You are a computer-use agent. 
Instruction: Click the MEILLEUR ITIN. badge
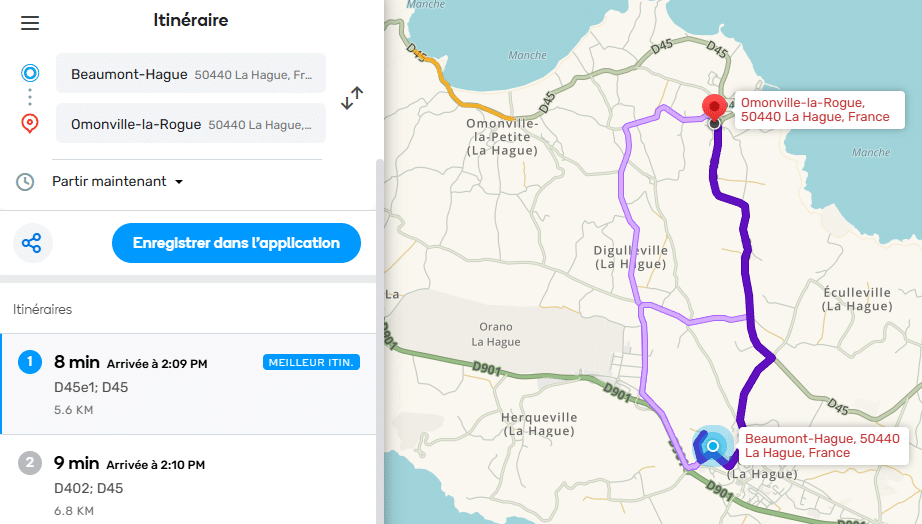click(x=311, y=362)
